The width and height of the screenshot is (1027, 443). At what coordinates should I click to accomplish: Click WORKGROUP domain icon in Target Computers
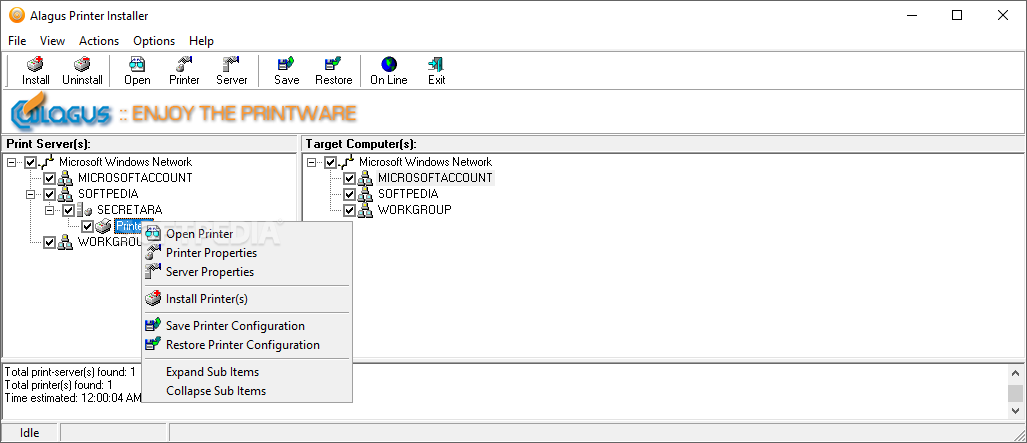[x=365, y=210]
